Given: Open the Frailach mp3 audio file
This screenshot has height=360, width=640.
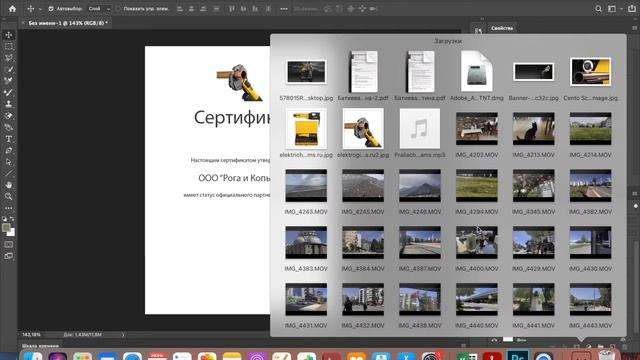Looking at the screenshot, I should click(420, 129).
